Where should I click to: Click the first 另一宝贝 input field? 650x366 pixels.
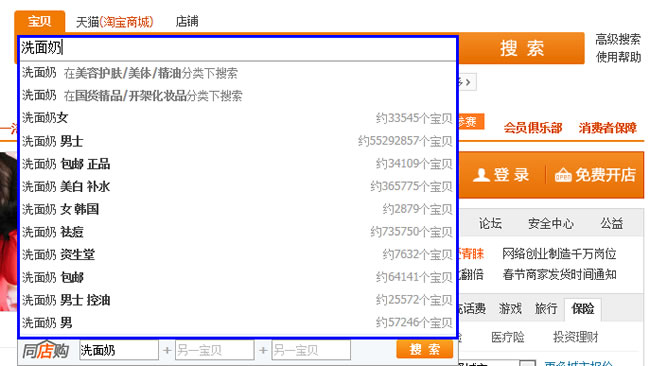pyautogui.click(x=214, y=351)
